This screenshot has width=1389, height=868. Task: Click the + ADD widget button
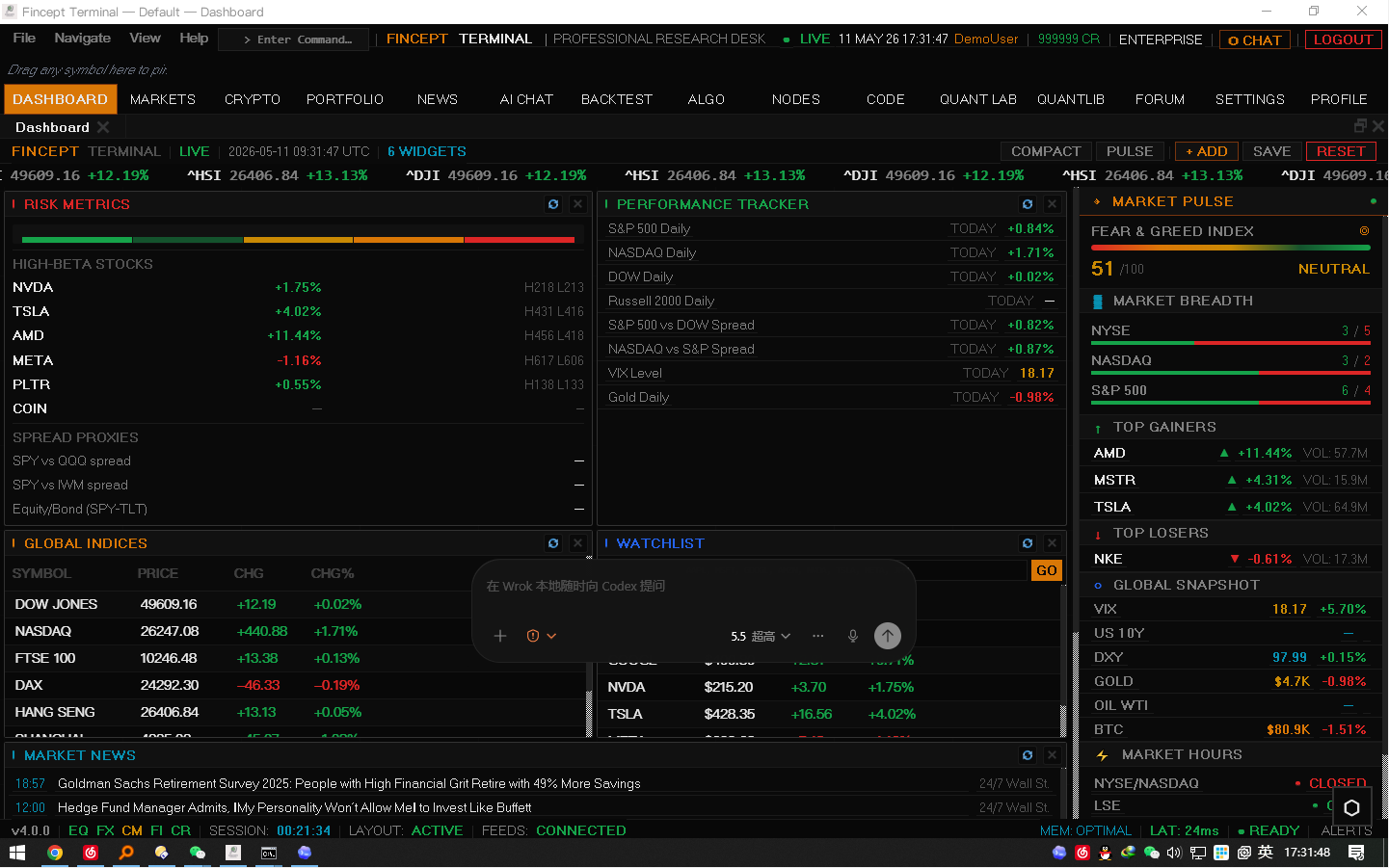[1207, 151]
